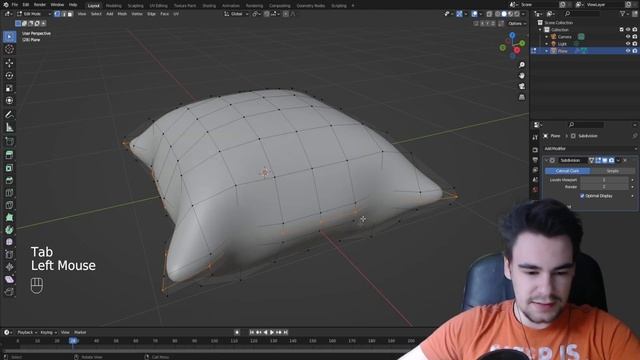
Task: Open the viewport Options dropdown
Action: coord(516,23)
